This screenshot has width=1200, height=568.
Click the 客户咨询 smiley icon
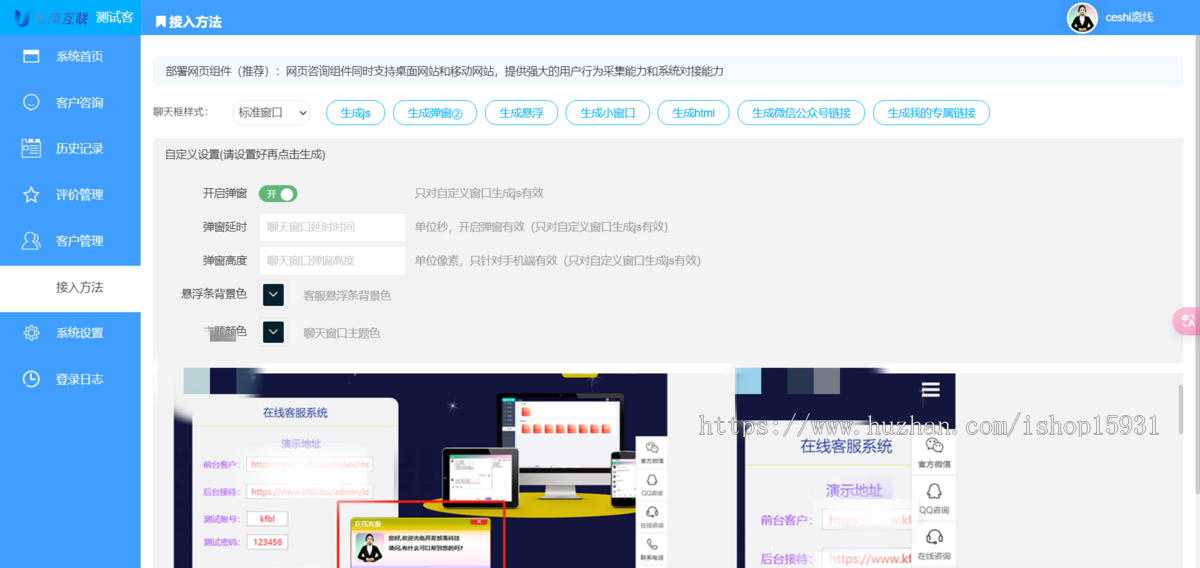coord(31,102)
